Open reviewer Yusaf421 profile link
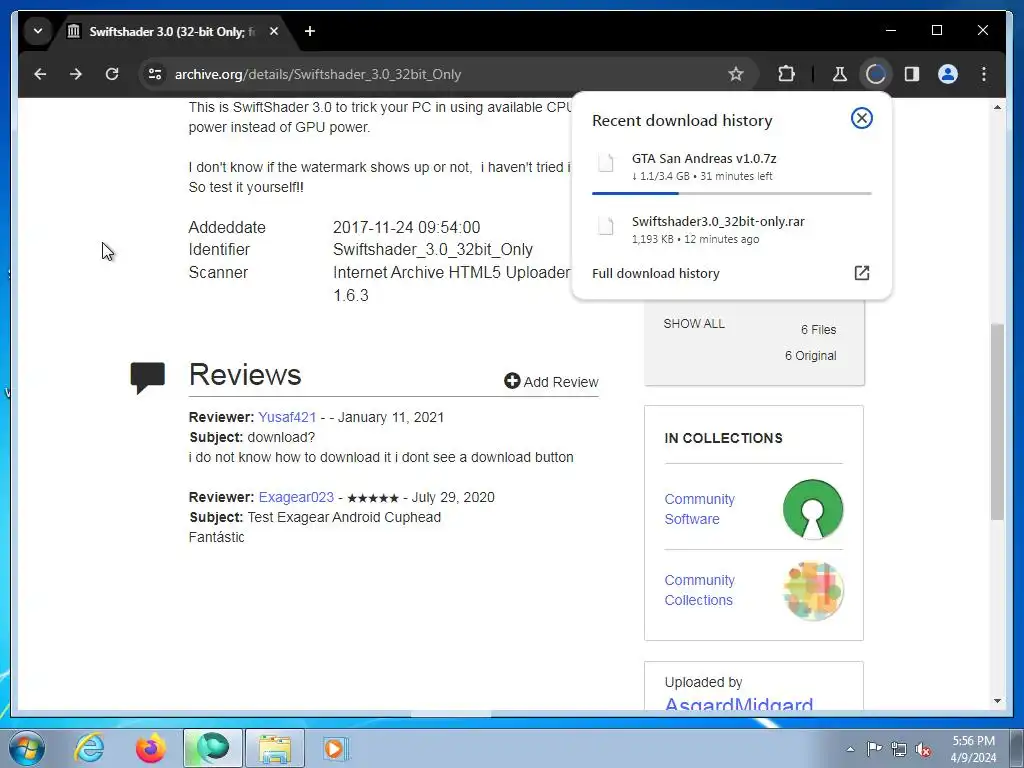Viewport: 1024px width, 768px height. tap(287, 417)
